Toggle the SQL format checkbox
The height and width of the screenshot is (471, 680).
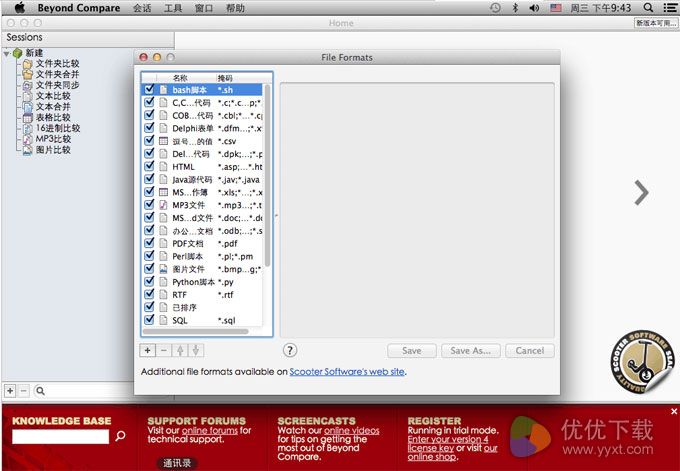point(149,319)
